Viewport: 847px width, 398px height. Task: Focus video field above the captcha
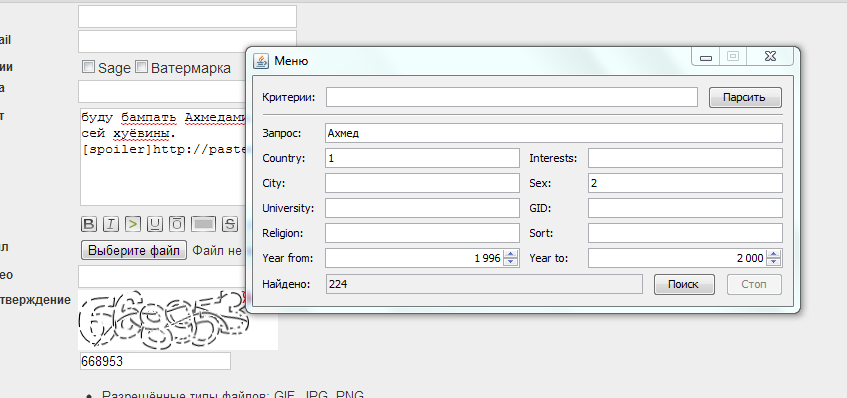click(162, 276)
